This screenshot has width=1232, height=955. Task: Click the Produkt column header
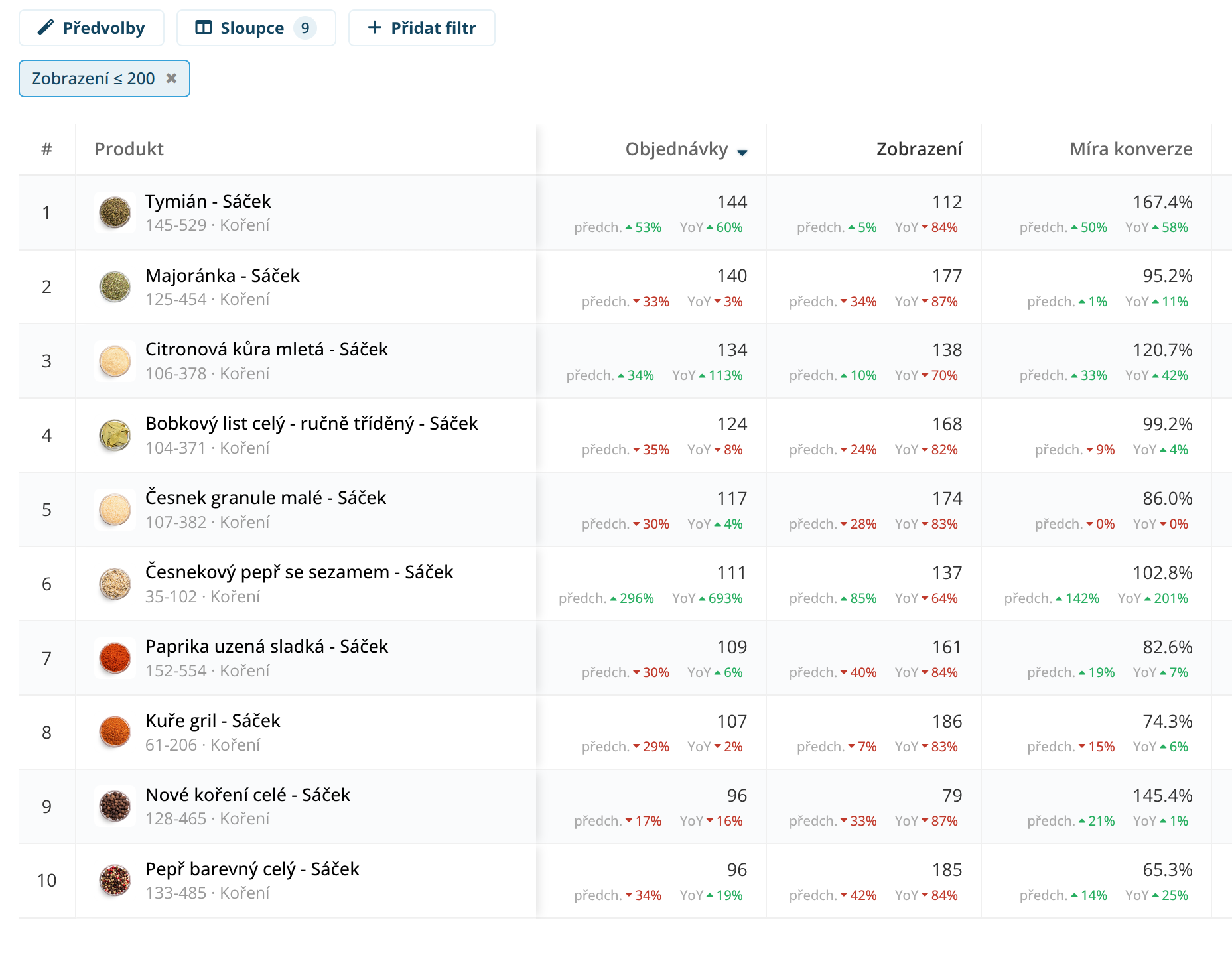pos(129,149)
